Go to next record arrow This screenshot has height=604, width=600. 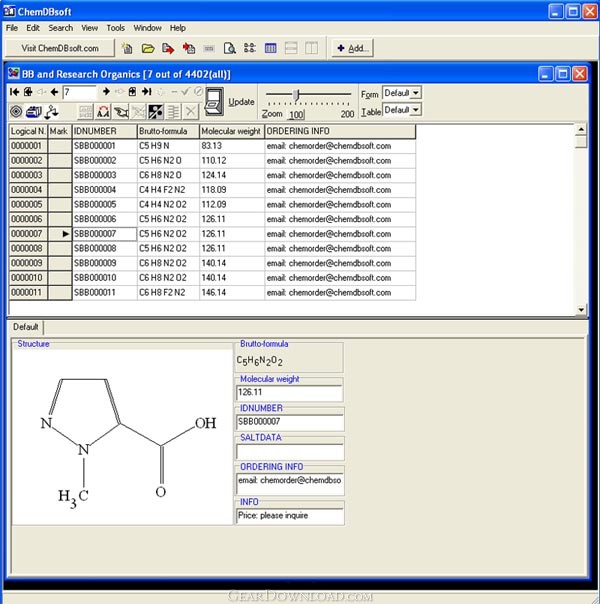(x=106, y=92)
